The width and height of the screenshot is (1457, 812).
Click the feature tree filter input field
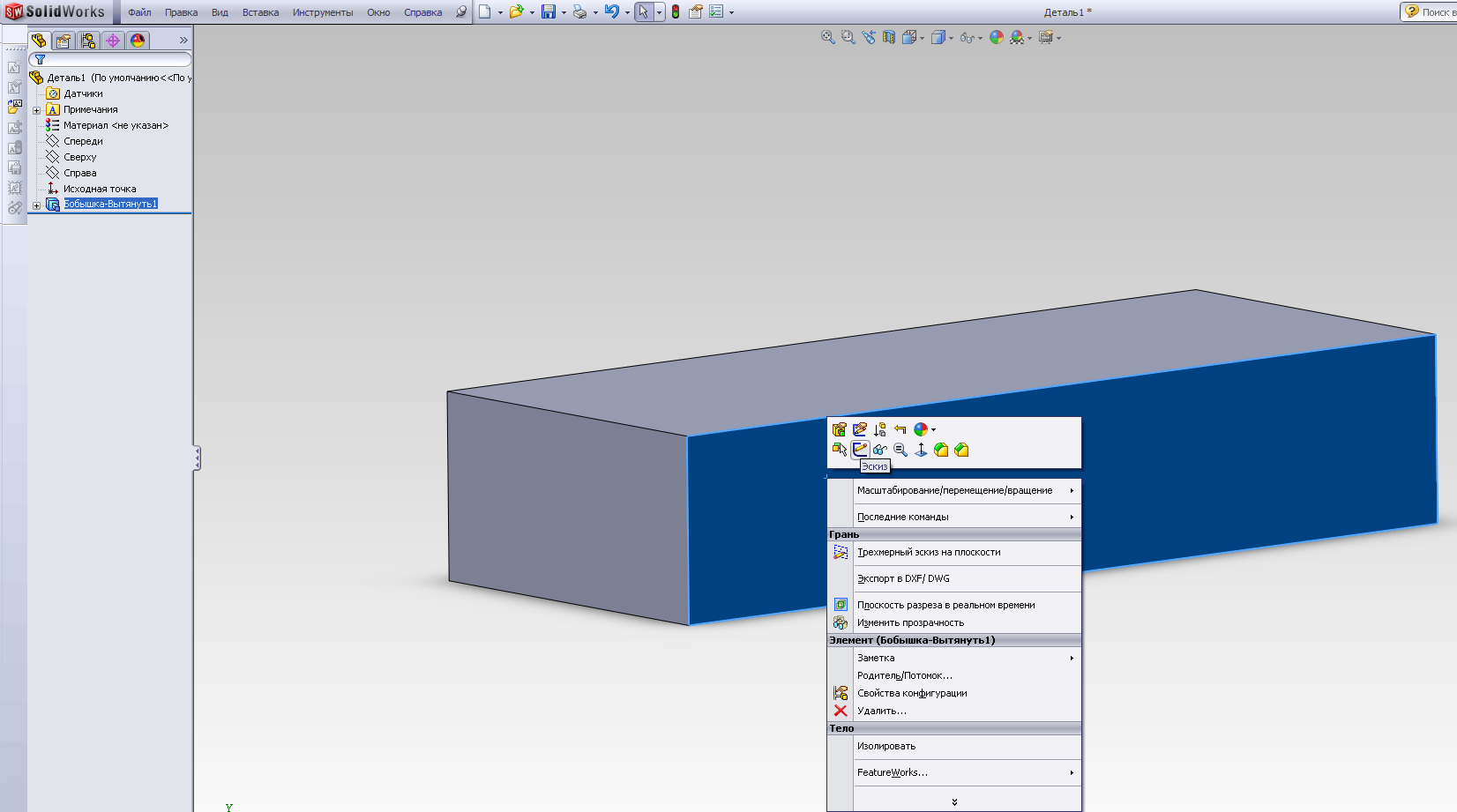pos(116,59)
